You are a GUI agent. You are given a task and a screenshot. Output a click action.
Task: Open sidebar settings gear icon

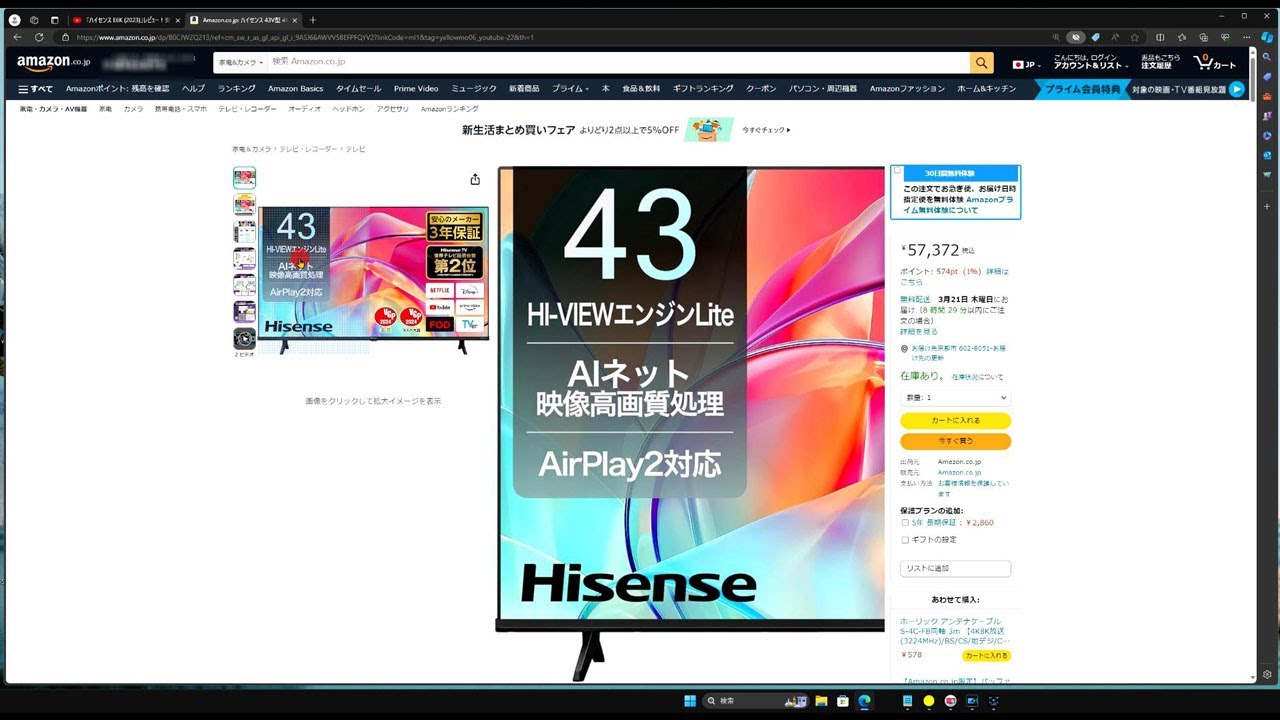(x=1267, y=675)
